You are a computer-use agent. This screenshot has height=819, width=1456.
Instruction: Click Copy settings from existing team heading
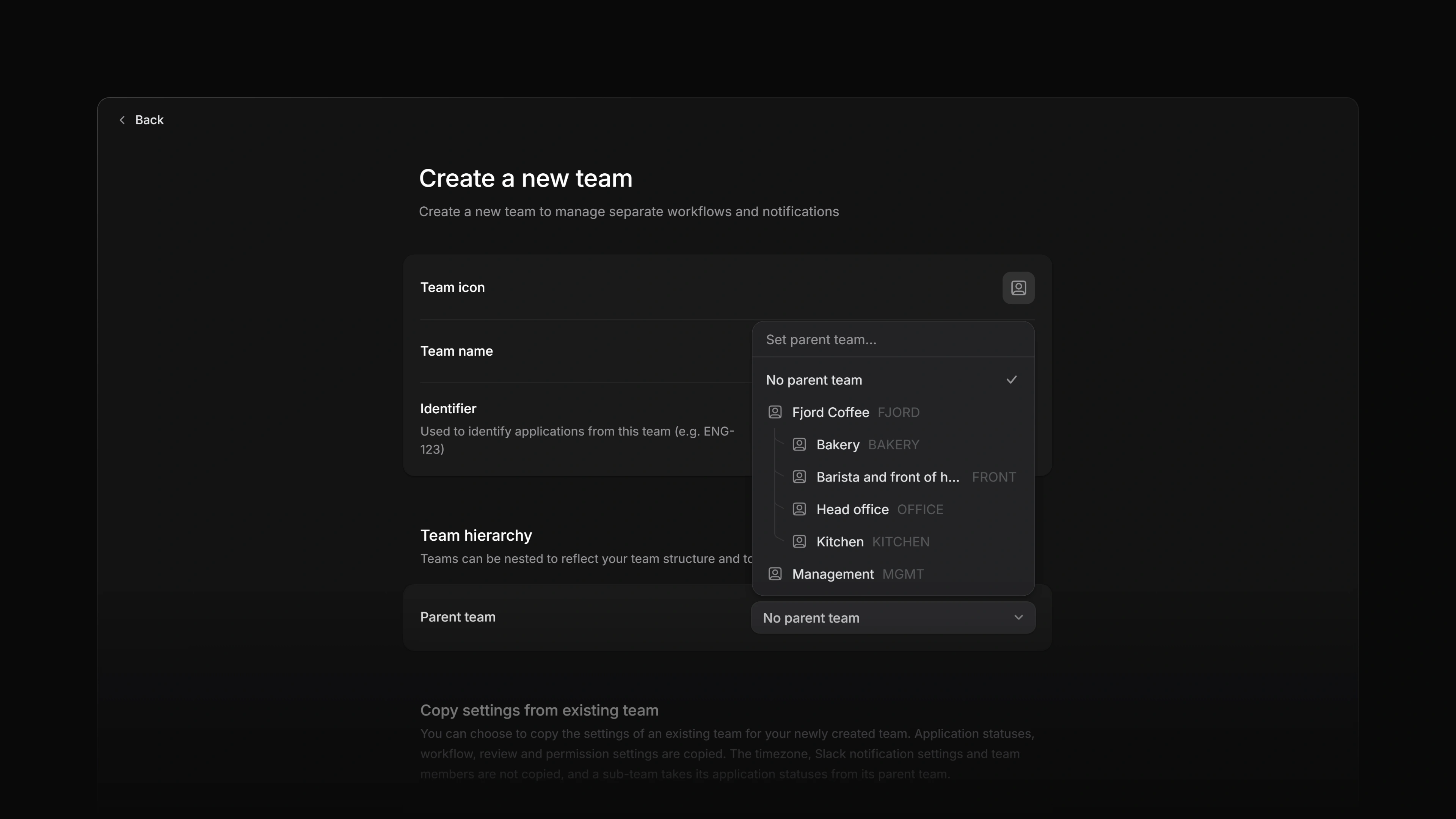(539, 711)
